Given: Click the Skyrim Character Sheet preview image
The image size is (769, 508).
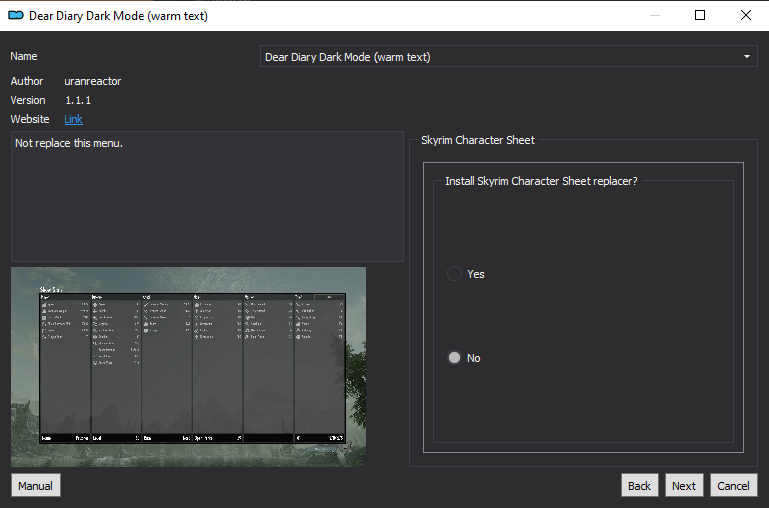Looking at the screenshot, I should [188, 367].
